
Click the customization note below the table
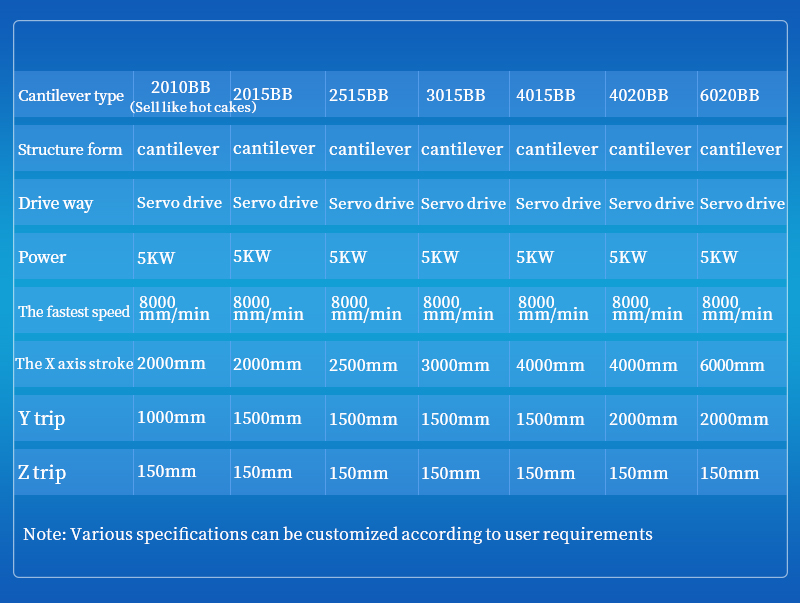[338, 534]
